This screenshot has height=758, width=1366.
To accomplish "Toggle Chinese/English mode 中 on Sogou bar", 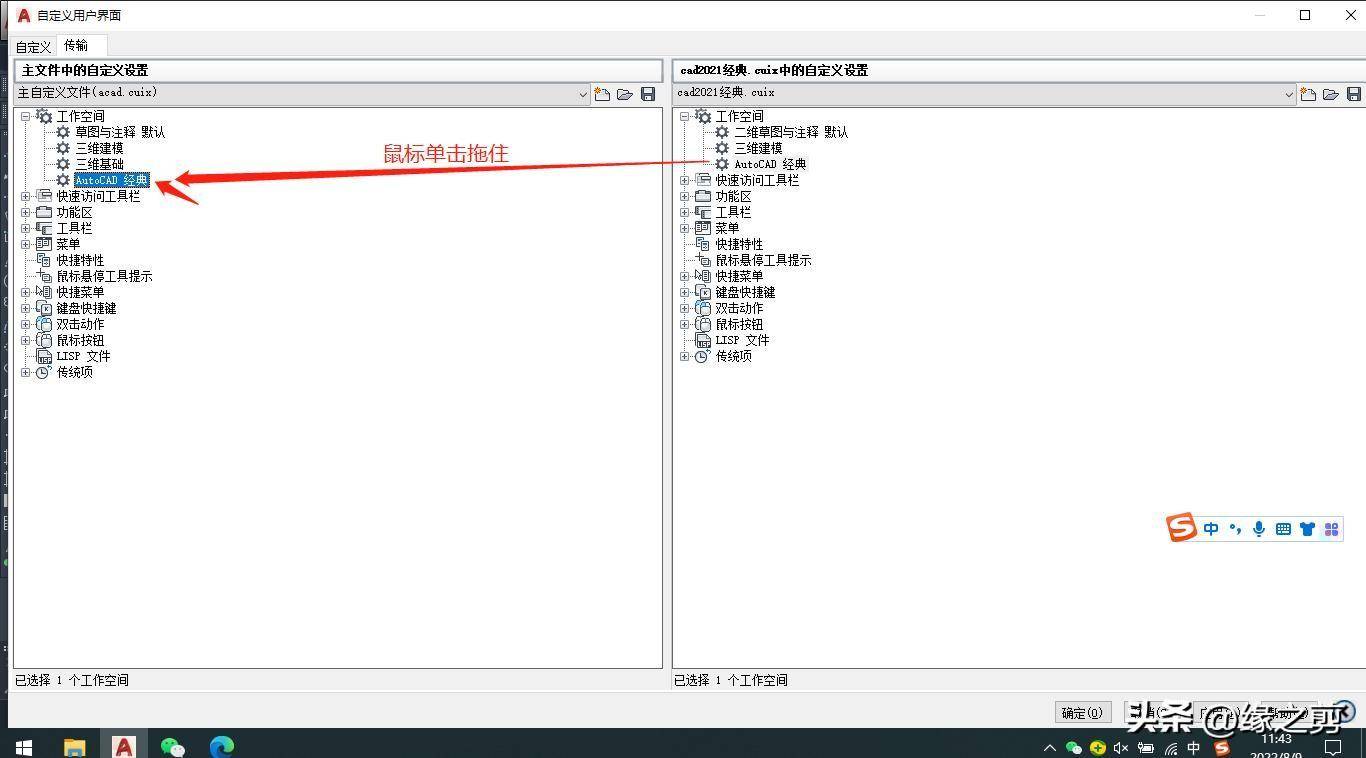I will click(x=1211, y=529).
